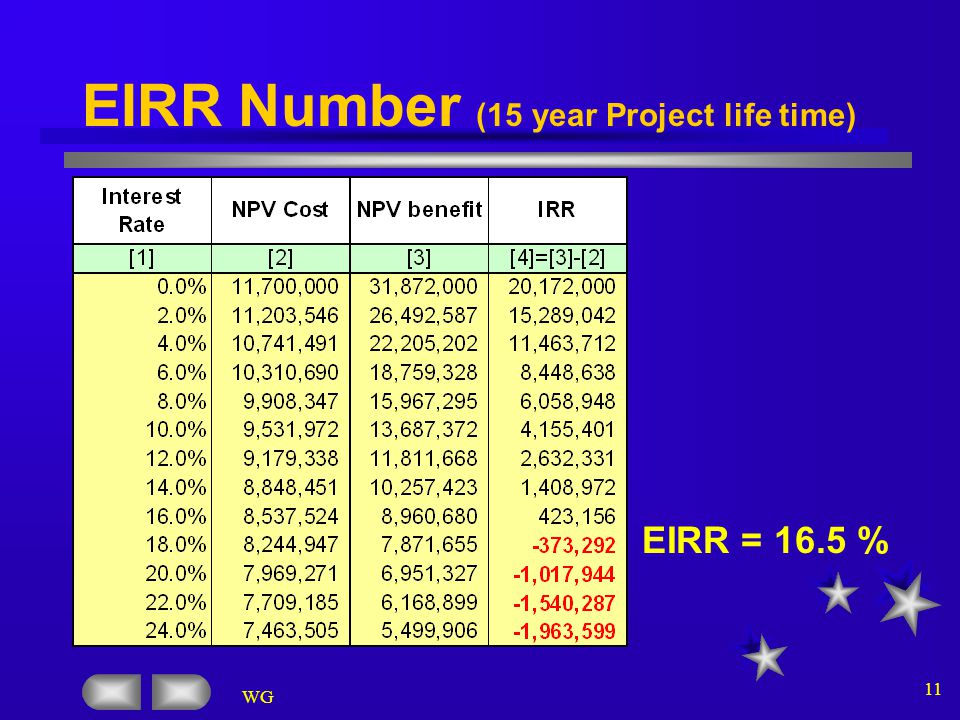Select the 12.0% interest rate cell

pyautogui.click(x=176, y=459)
